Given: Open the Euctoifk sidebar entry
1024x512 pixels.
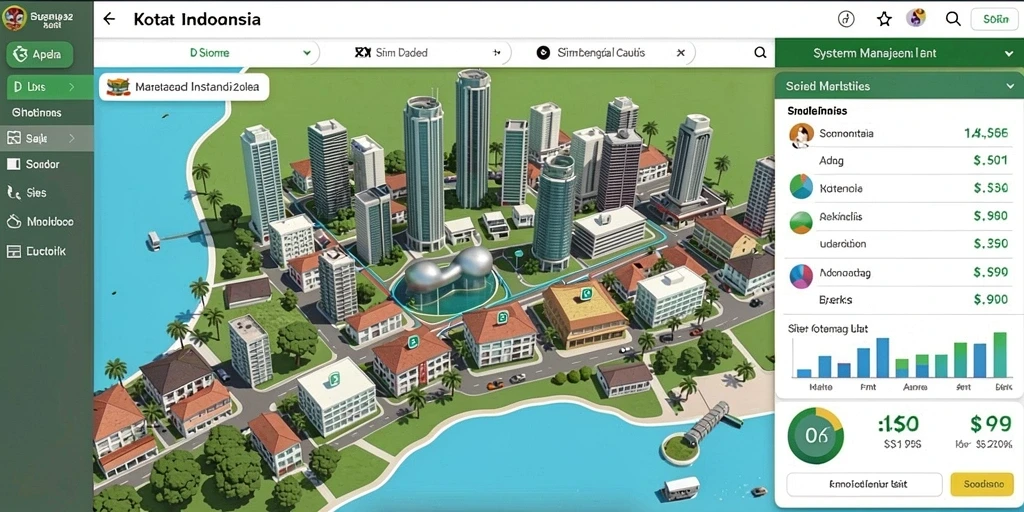Looking at the screenshot, I should pyautogui.click(x=46, y=251).
